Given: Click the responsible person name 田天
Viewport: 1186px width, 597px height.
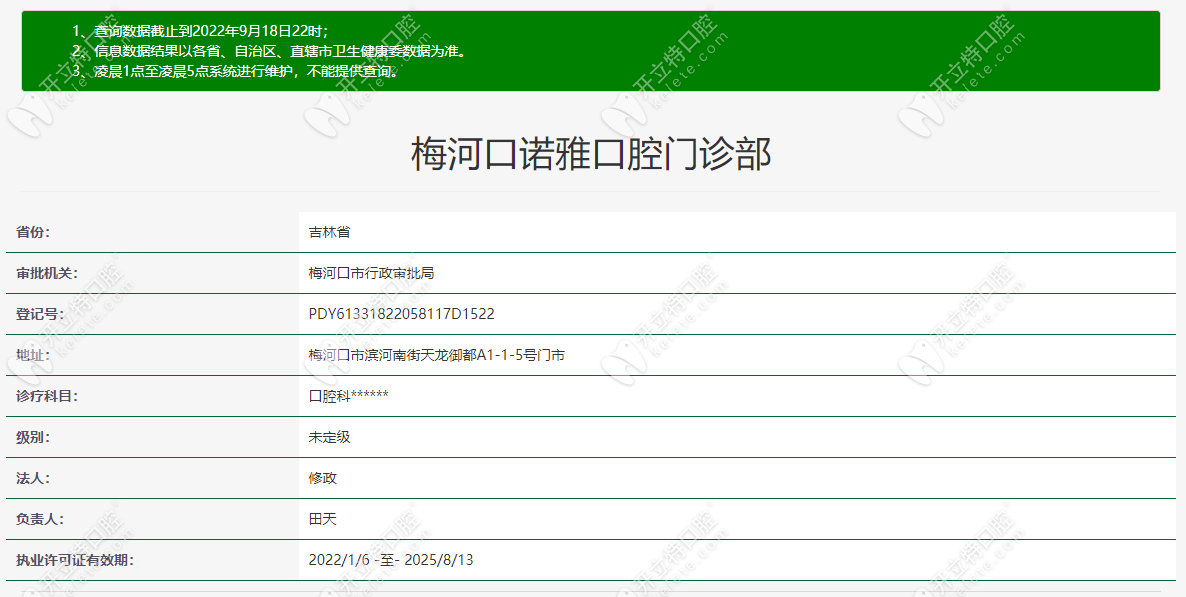Looking at the screenshot, I should tap(322, 519).
